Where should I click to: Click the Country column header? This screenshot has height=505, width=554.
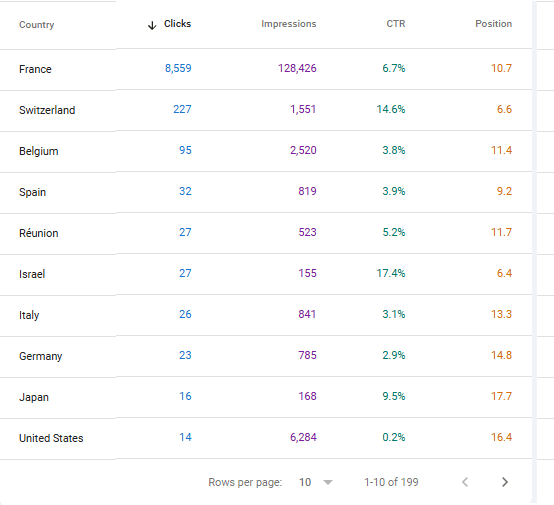pyautogui.click(x=36, y=25)
